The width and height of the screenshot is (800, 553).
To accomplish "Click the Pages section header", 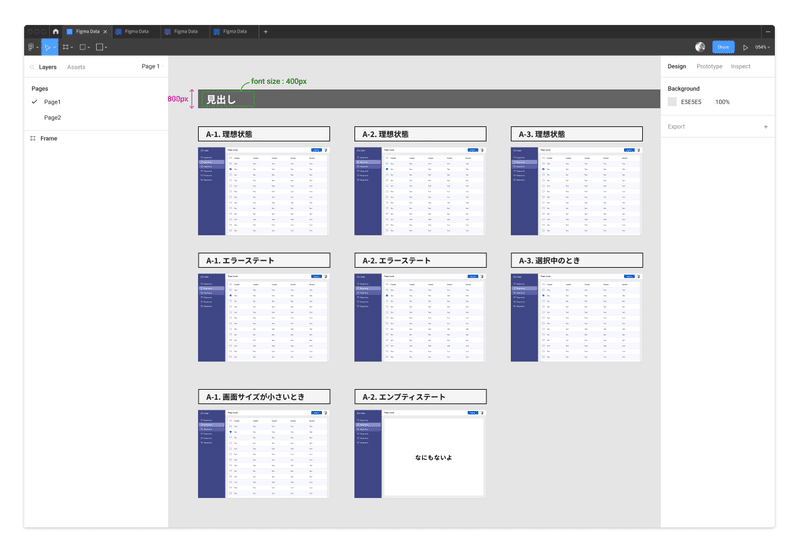I will [40, 88].
